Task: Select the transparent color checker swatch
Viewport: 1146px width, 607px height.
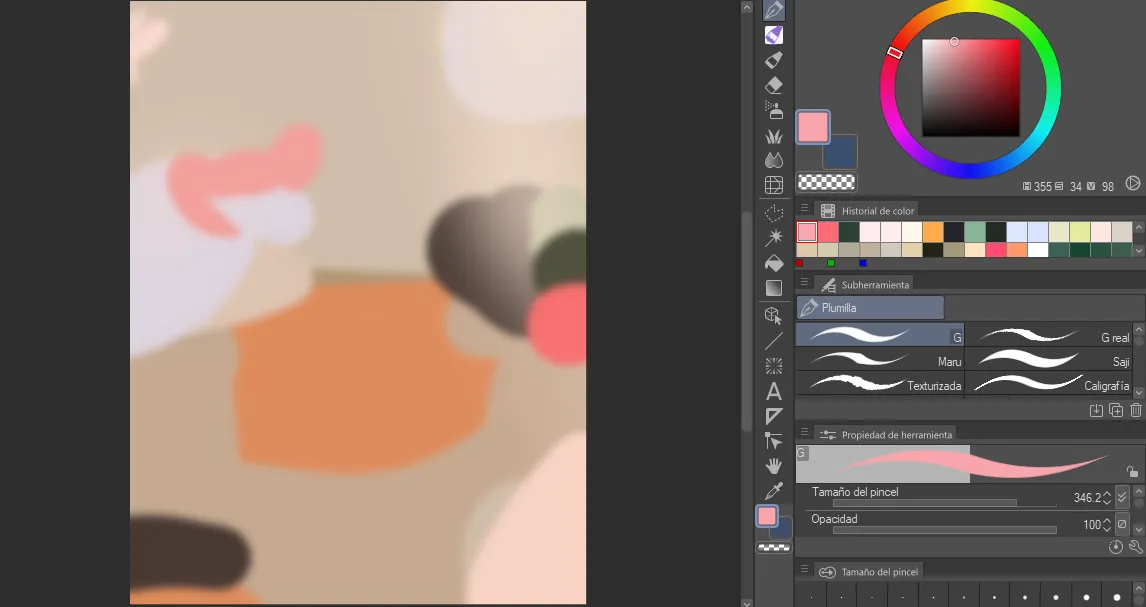Action: click(826, 182)
